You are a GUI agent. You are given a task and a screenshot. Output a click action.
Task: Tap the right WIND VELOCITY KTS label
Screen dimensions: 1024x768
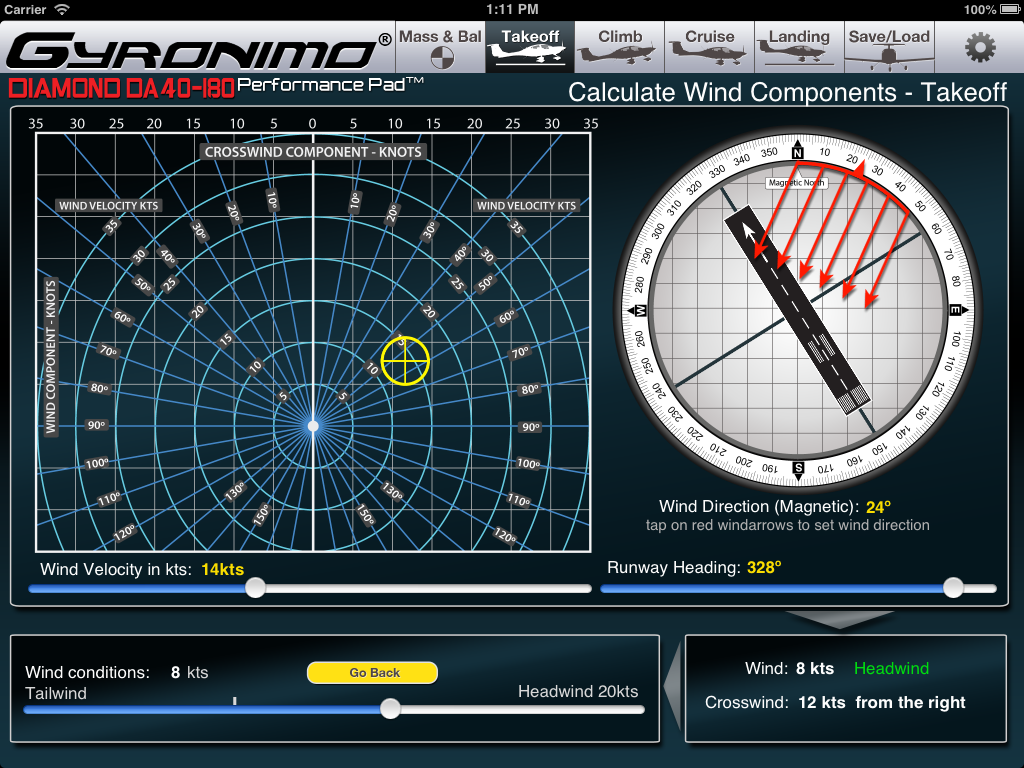coord(526,205)
